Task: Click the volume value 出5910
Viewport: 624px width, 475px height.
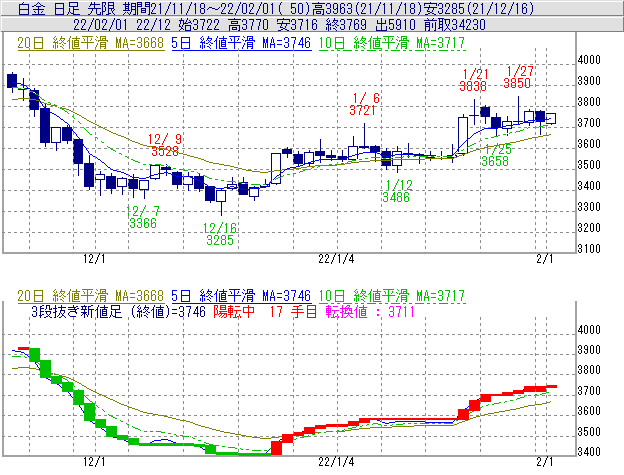Action: coord(395,25)
